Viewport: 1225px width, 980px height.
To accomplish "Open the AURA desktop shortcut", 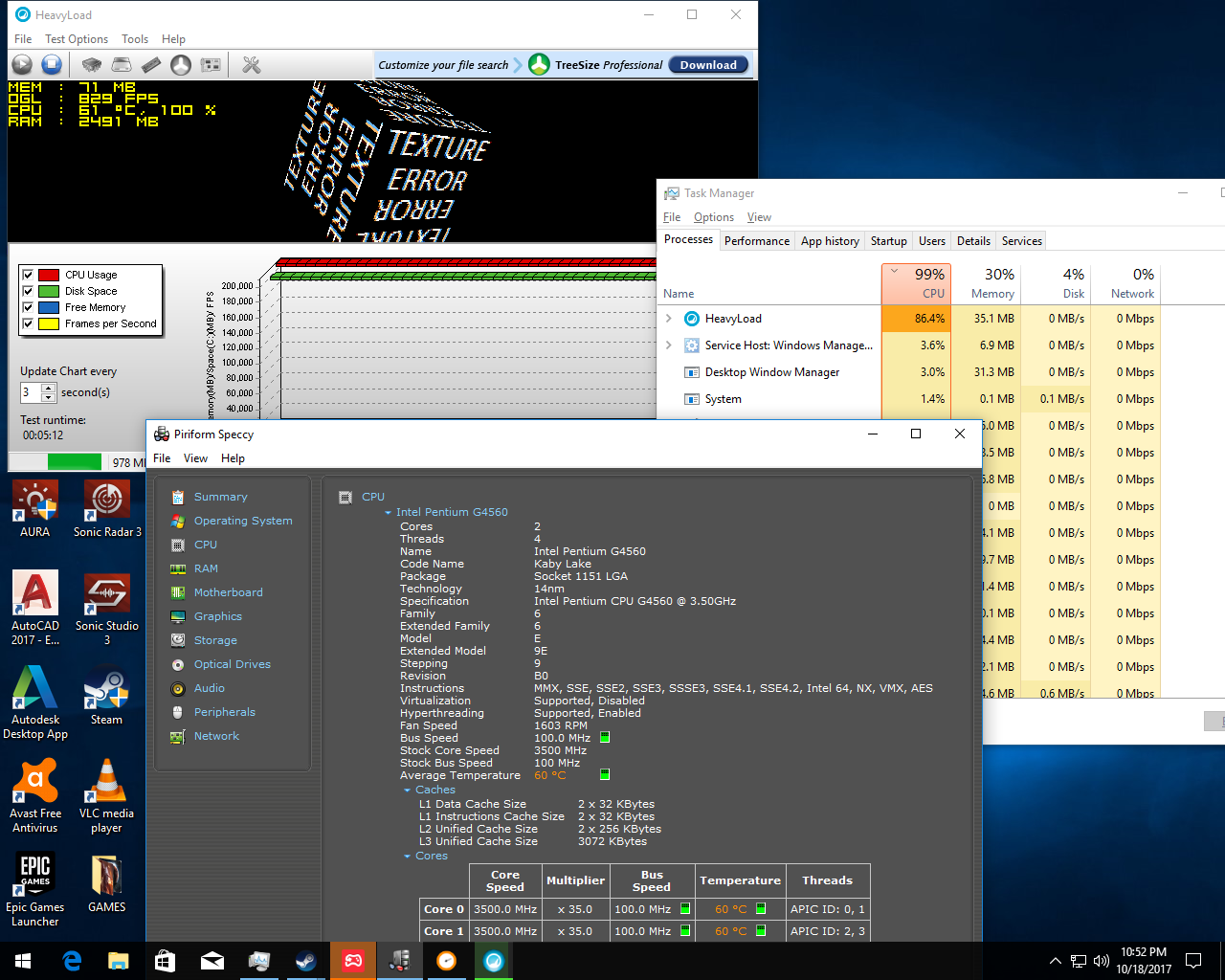I will (35, 510).
